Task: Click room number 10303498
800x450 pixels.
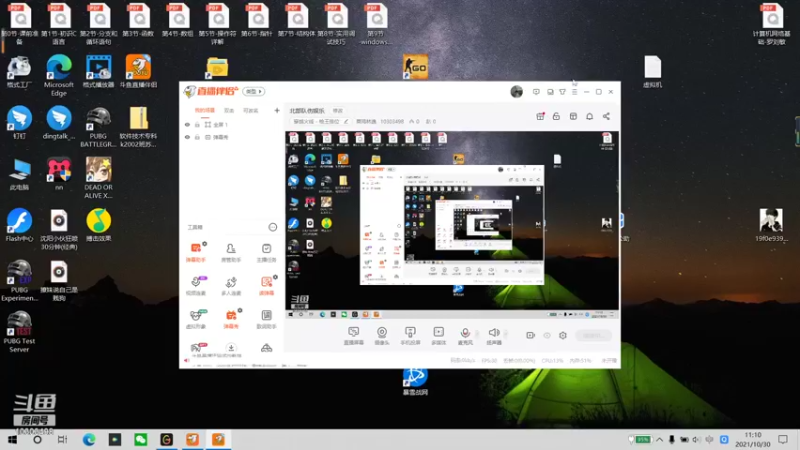Action: pyautogui.click(x=392, y=121)
